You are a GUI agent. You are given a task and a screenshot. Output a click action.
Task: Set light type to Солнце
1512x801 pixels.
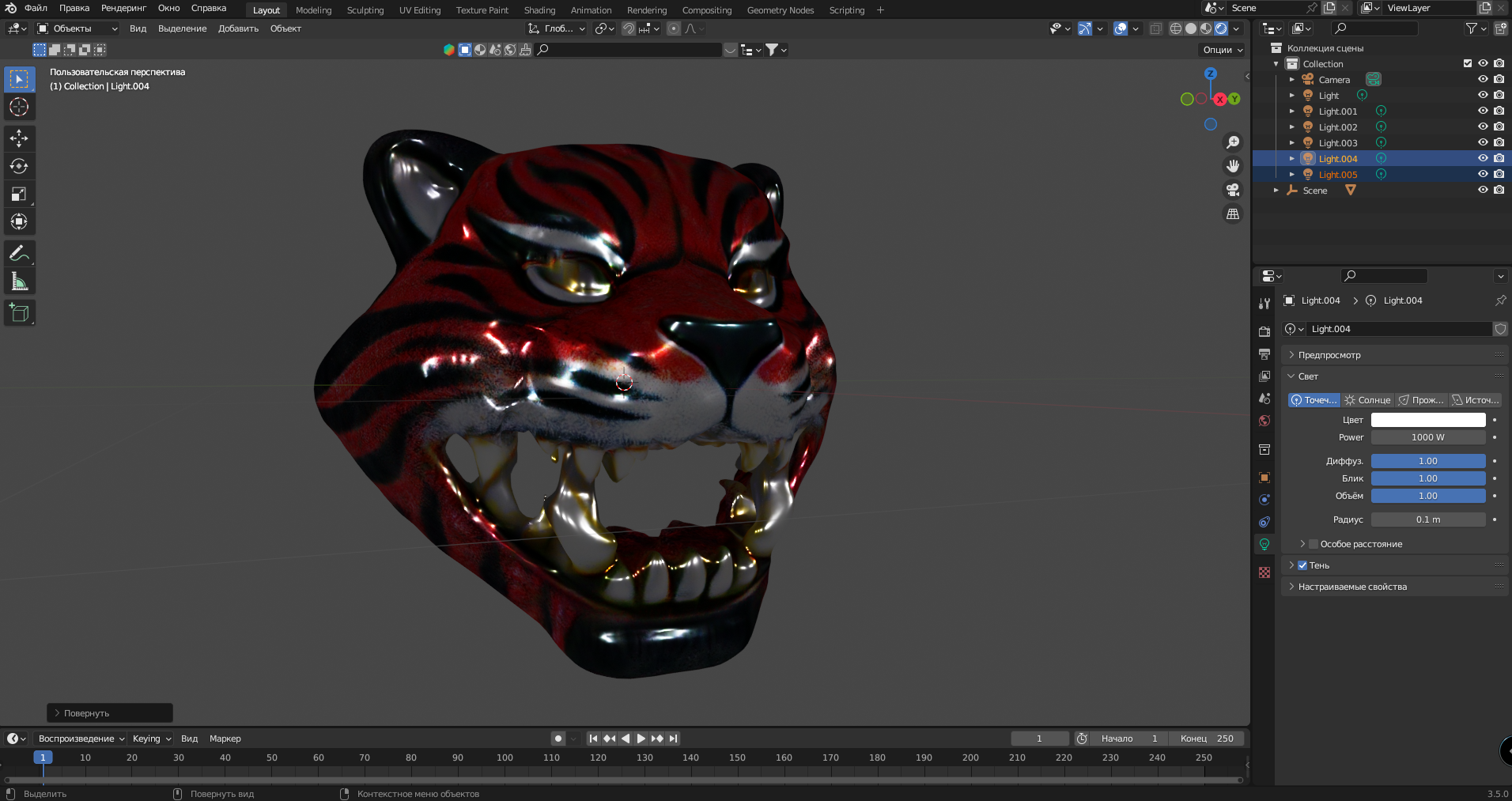pos(1368,400)
